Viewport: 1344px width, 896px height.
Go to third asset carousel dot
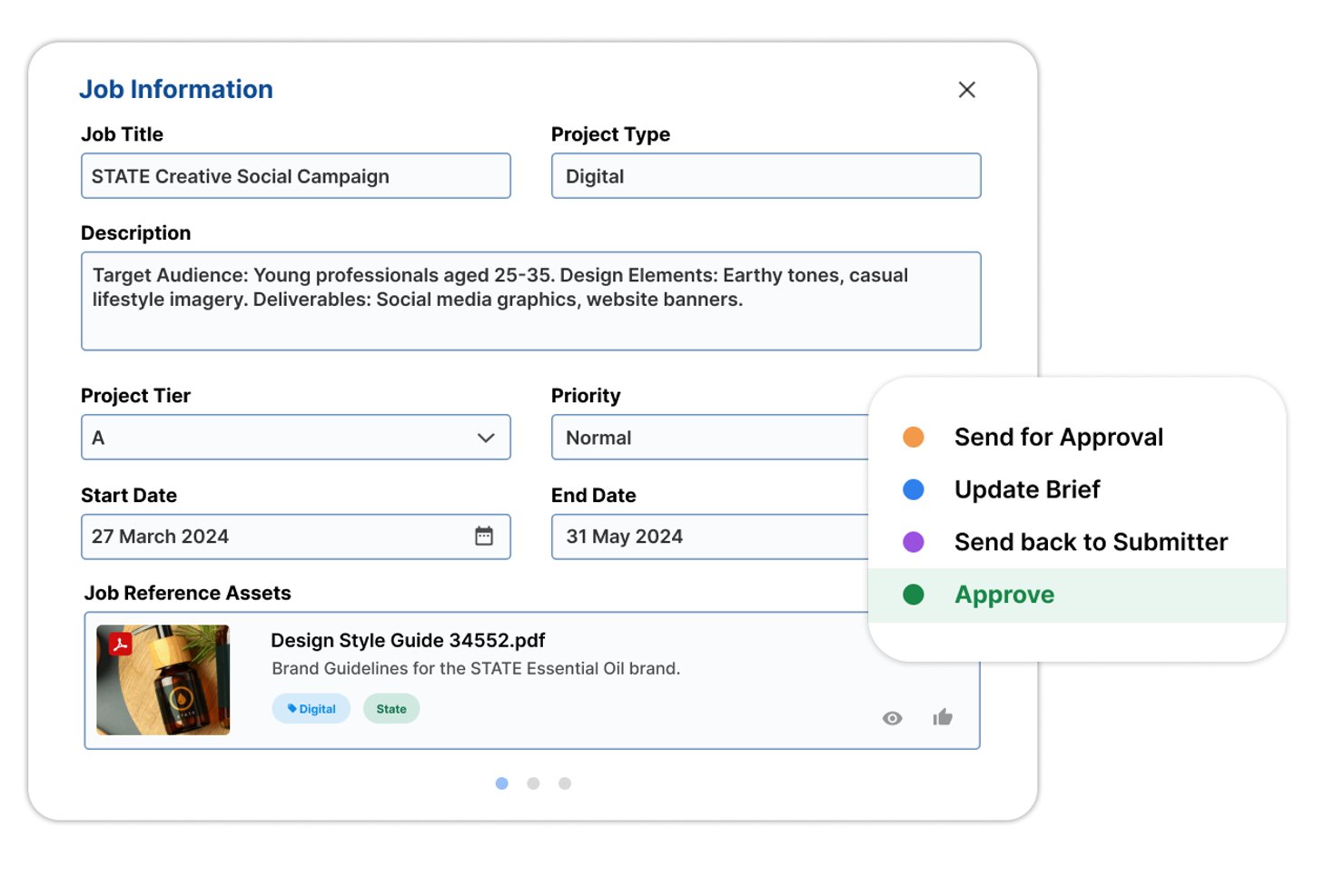pos(565,783)
